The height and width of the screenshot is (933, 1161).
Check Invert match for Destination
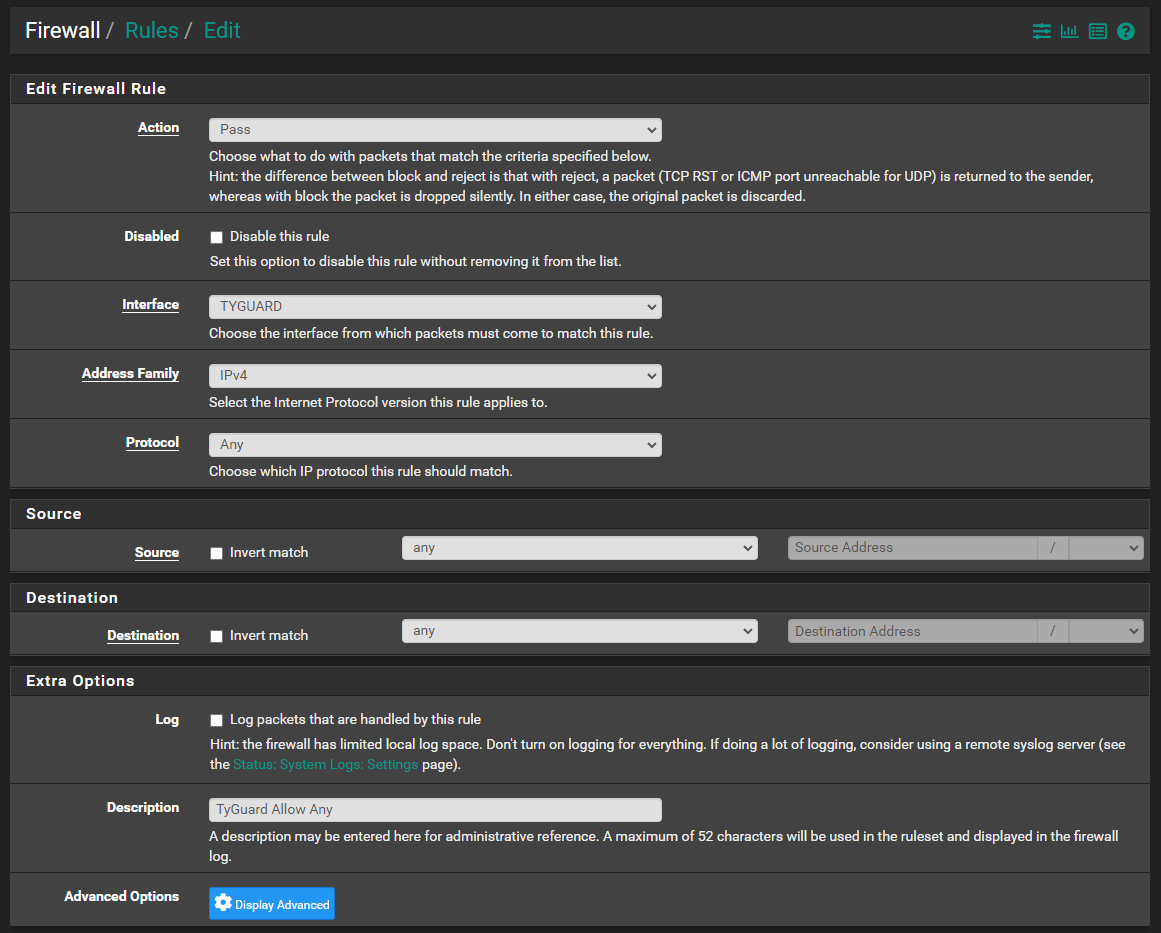[216, 636]
